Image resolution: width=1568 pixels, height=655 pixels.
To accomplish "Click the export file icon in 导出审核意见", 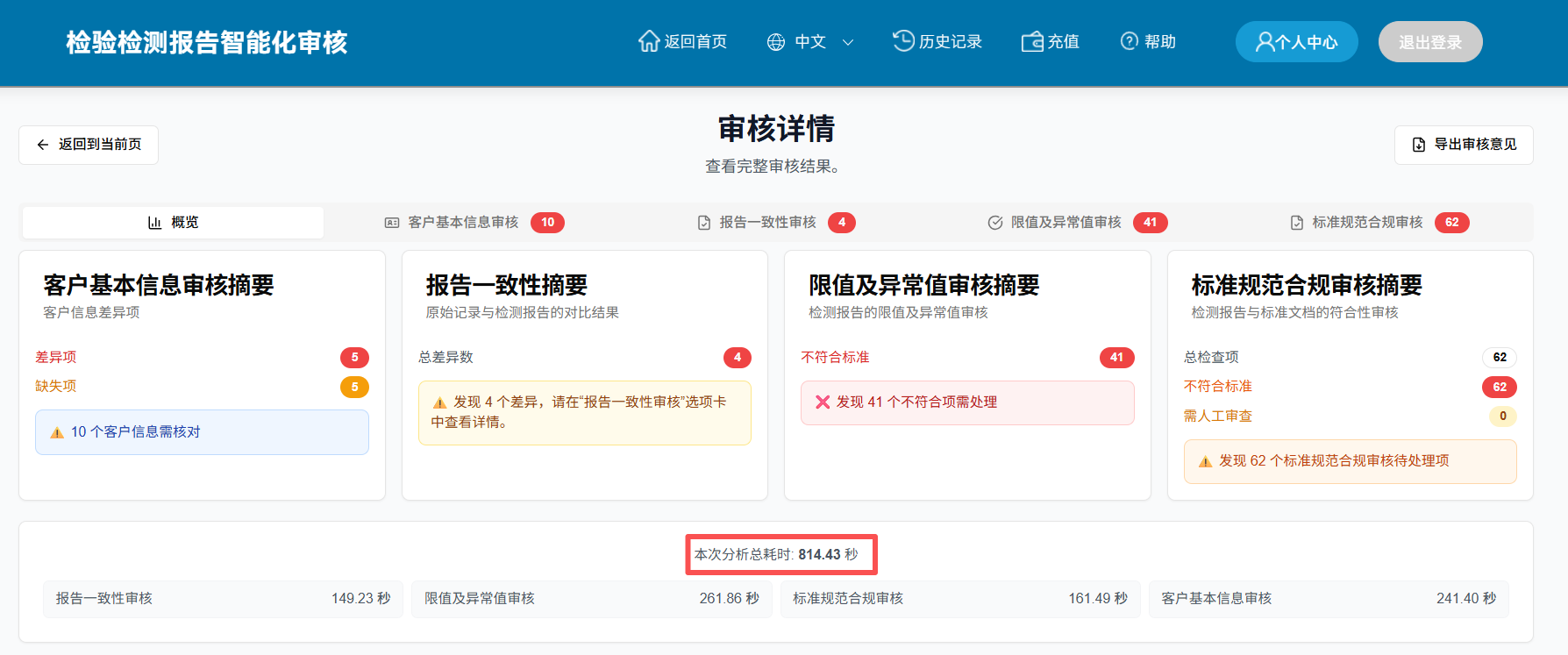I will point(1419,145).
